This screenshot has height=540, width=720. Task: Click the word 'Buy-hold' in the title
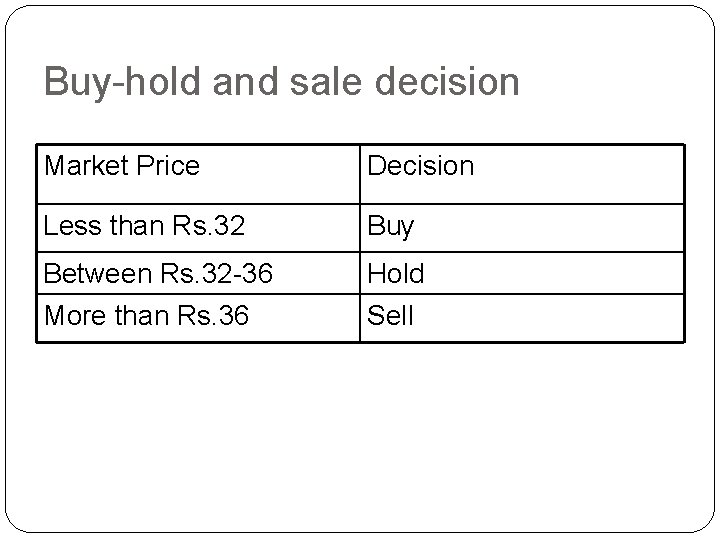pos(123,83)
